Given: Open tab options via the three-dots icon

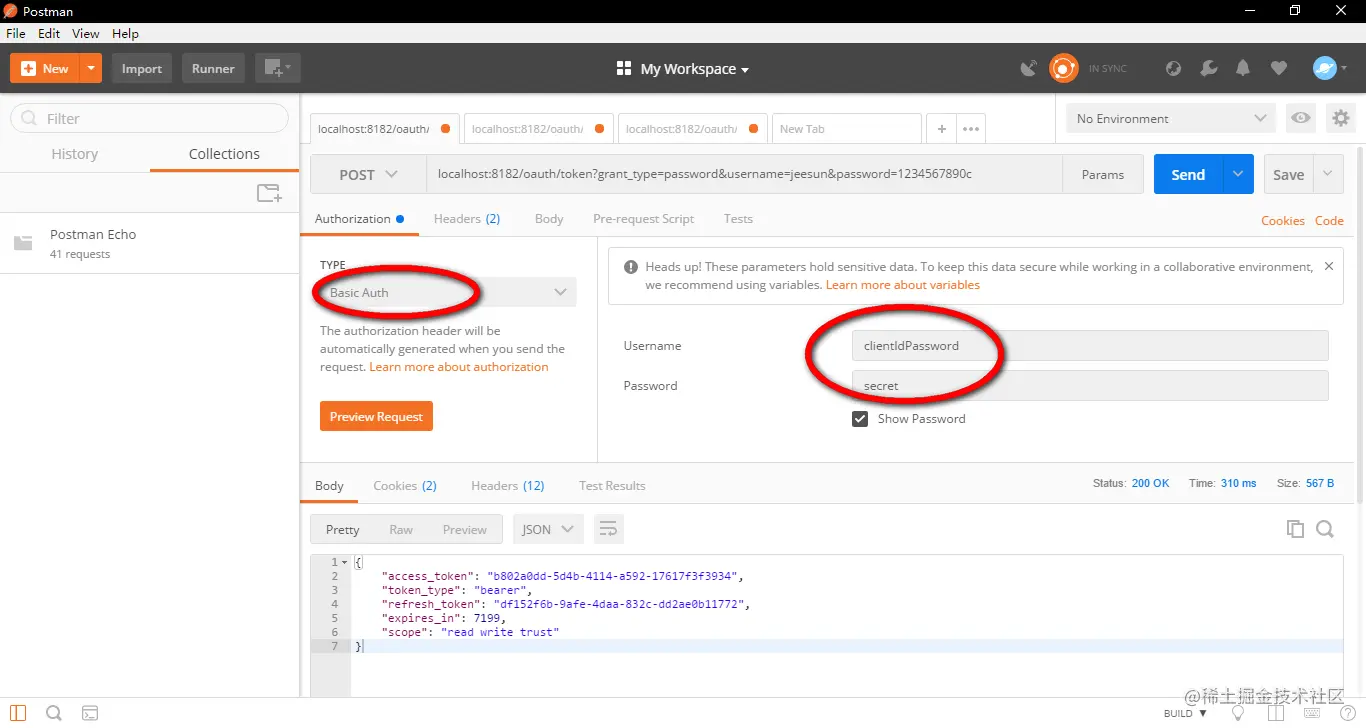Looking at the screenshot, I should [x=971, y=128].
